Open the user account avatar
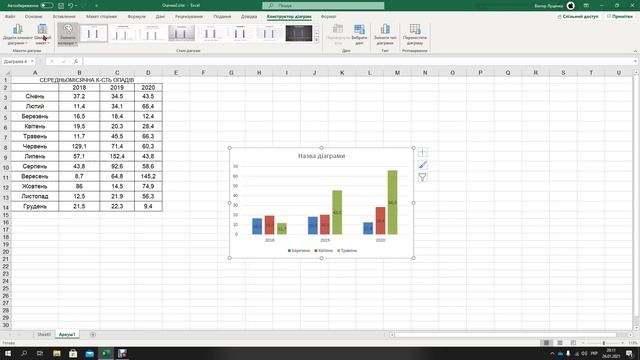The height and width of the screenshot is (360, 640). click(x=571, y=5)
